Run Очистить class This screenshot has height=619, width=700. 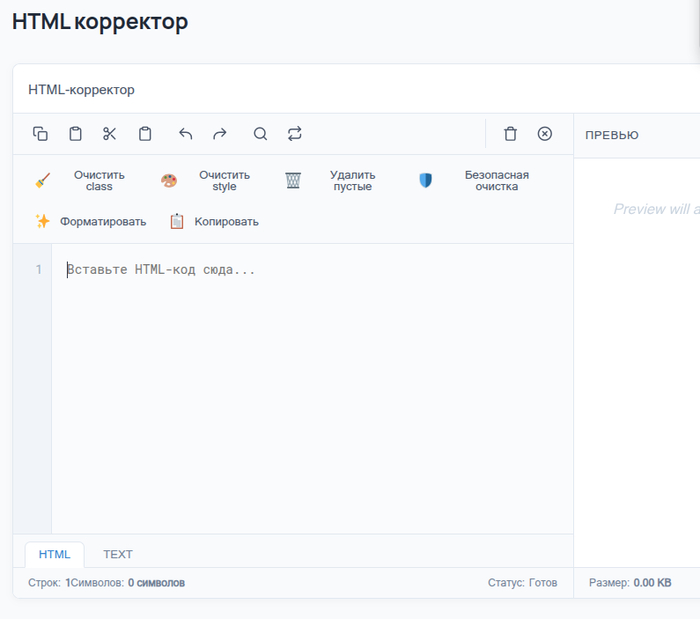[99, 181]
